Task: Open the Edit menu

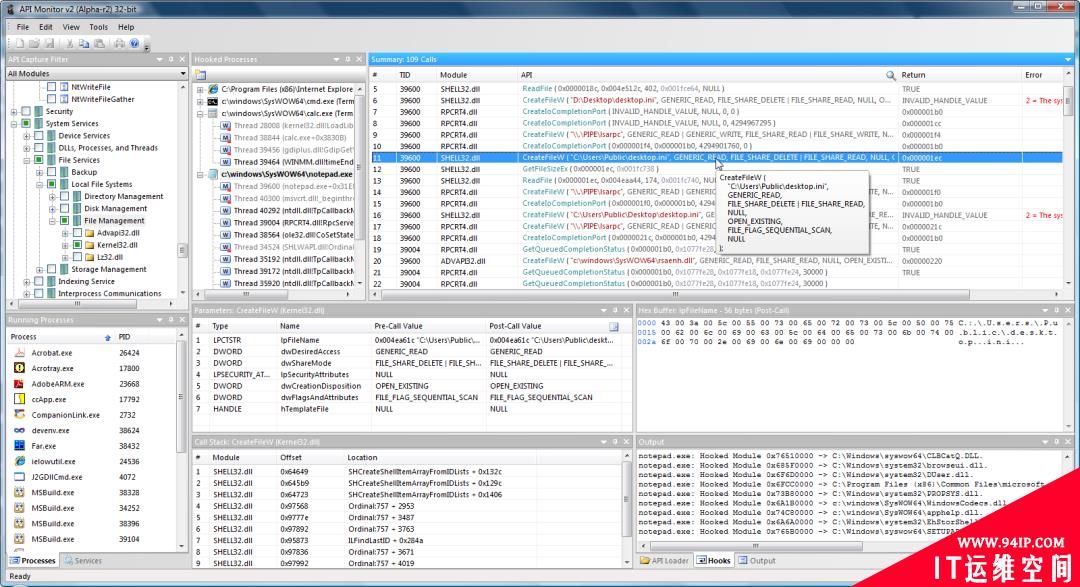Action: [45, 27]
